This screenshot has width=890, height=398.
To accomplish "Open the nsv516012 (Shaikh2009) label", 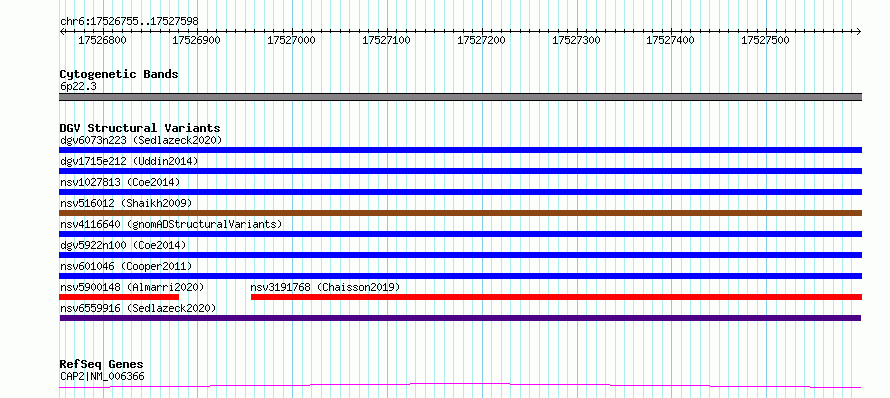I will click(x=126, y=203).
